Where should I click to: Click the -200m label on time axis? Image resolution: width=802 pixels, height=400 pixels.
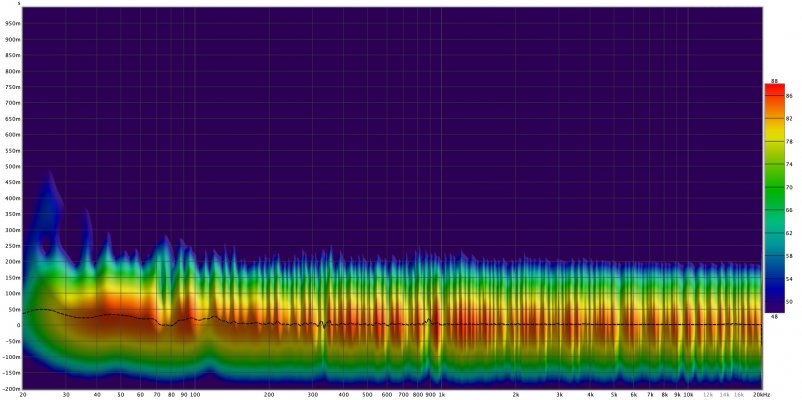[12, 389]
